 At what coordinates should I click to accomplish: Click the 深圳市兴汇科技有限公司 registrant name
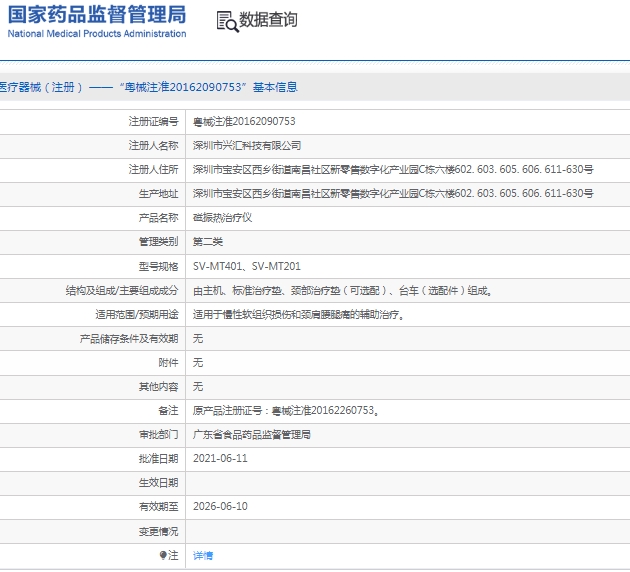(247, 145)
